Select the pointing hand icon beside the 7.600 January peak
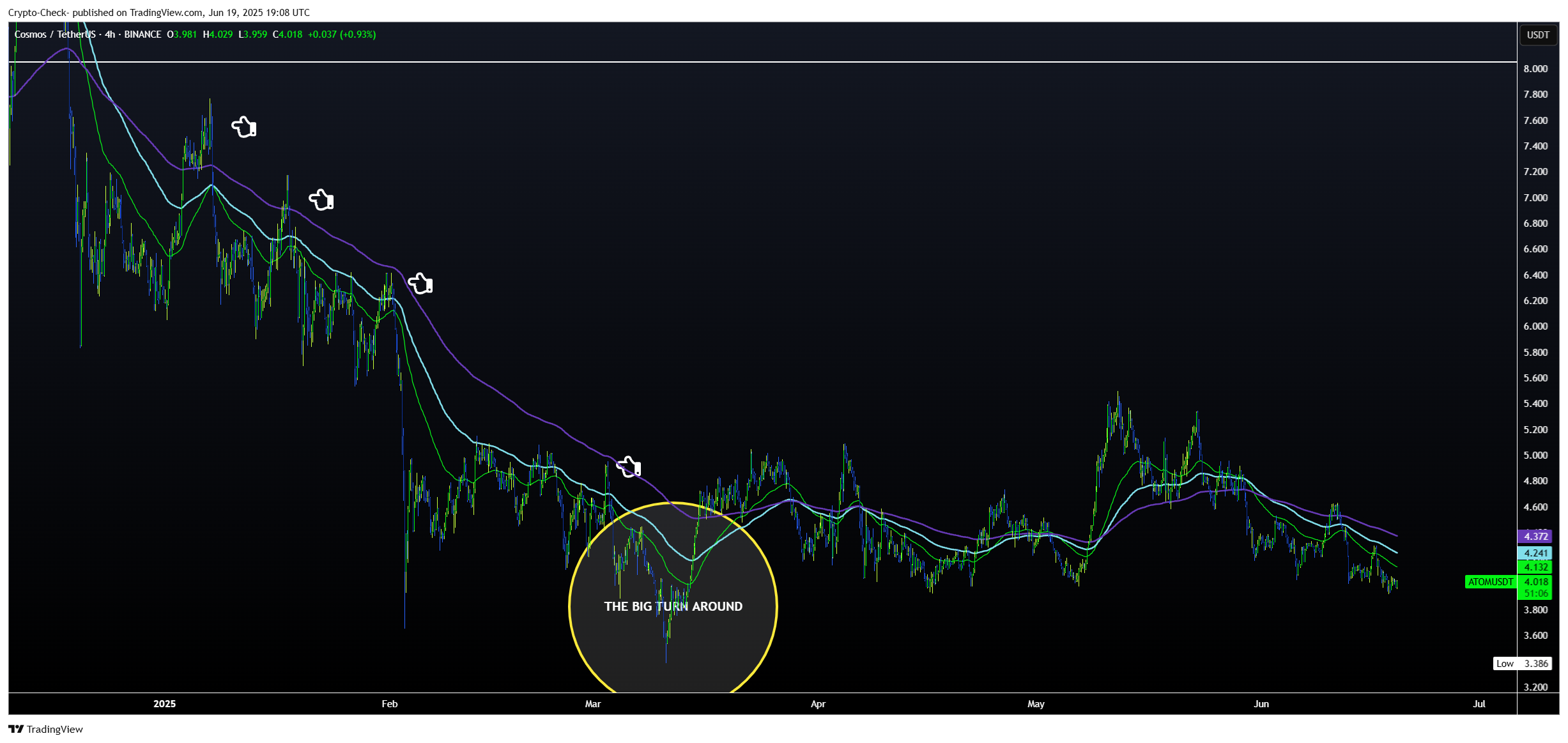Screen dimensions: 1568x743 click(244, 126)
